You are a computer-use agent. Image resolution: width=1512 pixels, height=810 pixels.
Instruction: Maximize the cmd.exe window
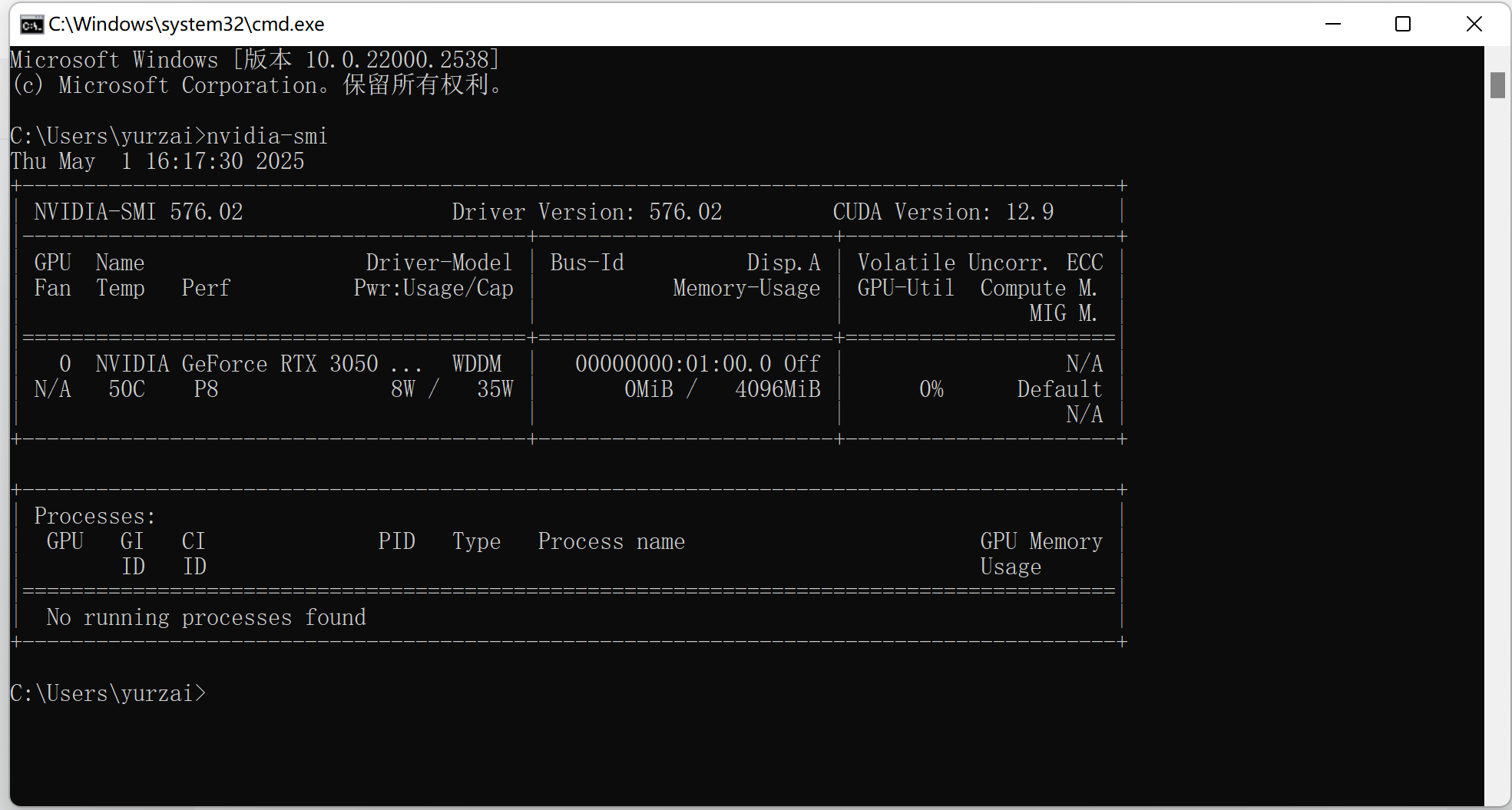(x=1403, y=24)
